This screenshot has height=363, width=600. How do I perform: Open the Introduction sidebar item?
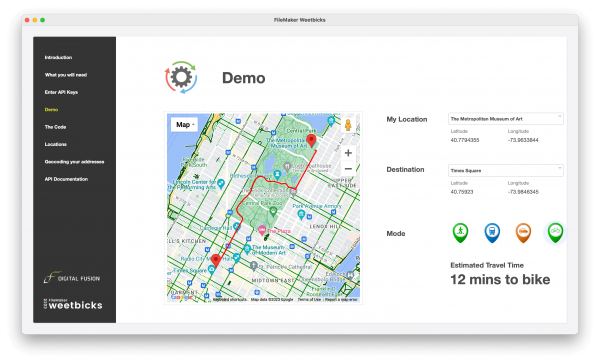pos(58,57)
